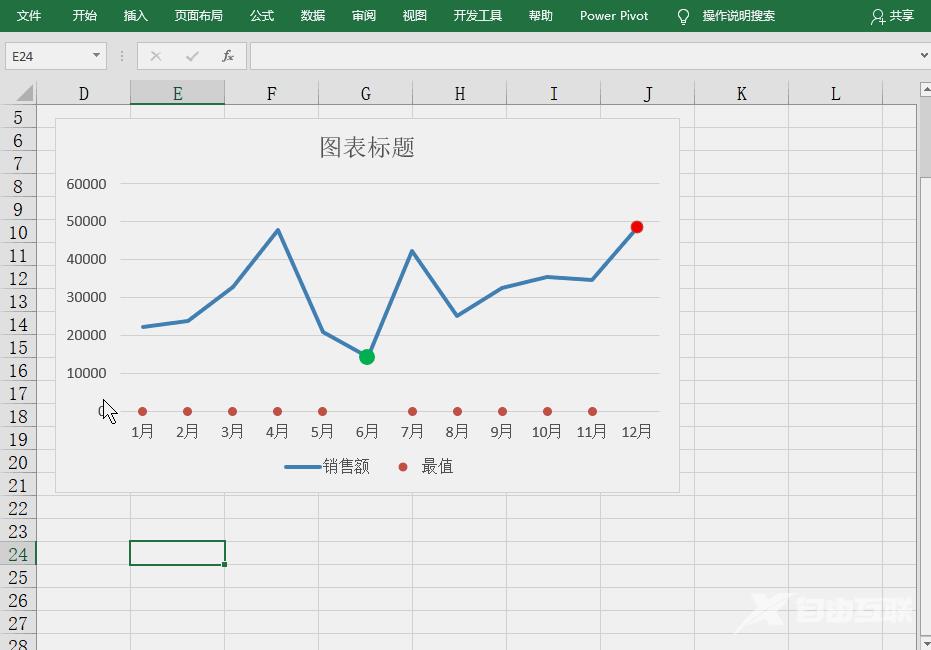Click the Share person icon beside 共享
Image resolution: width=931 pixels, height=650 pixels.
click(876, 16)
